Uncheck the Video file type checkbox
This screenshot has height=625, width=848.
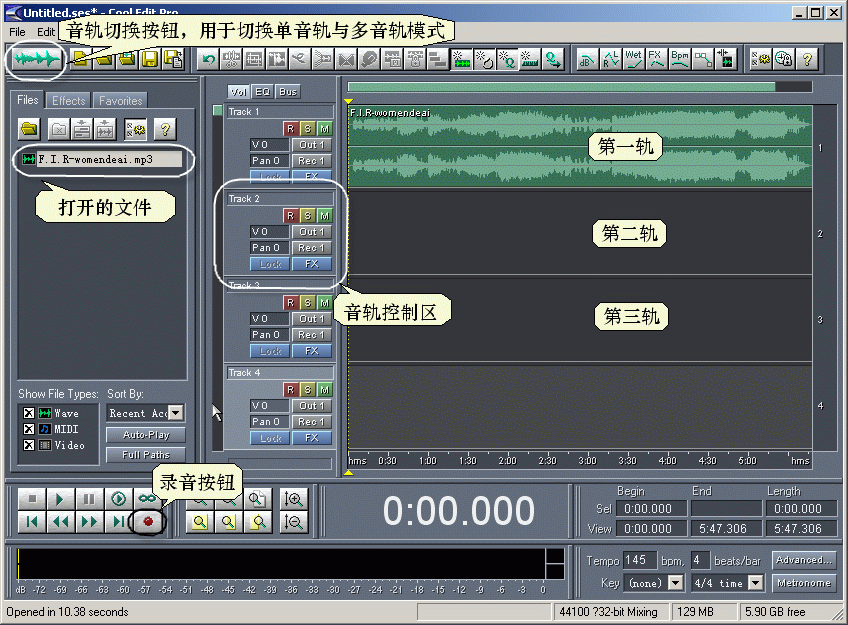(x=29, y=445)
